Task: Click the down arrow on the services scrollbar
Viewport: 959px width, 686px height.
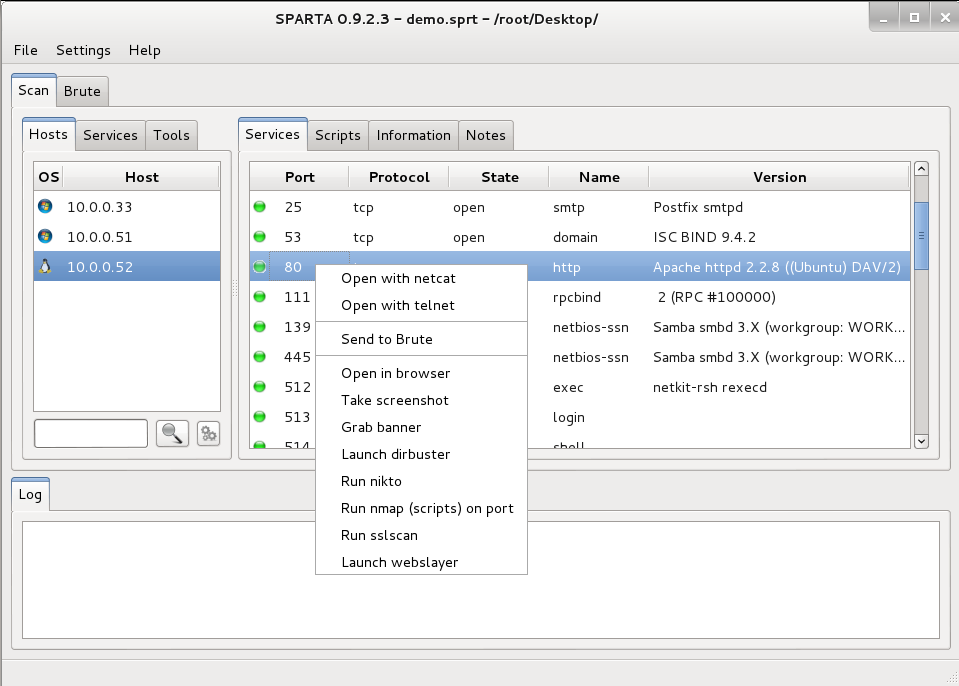Action: (x=921, y=441)
